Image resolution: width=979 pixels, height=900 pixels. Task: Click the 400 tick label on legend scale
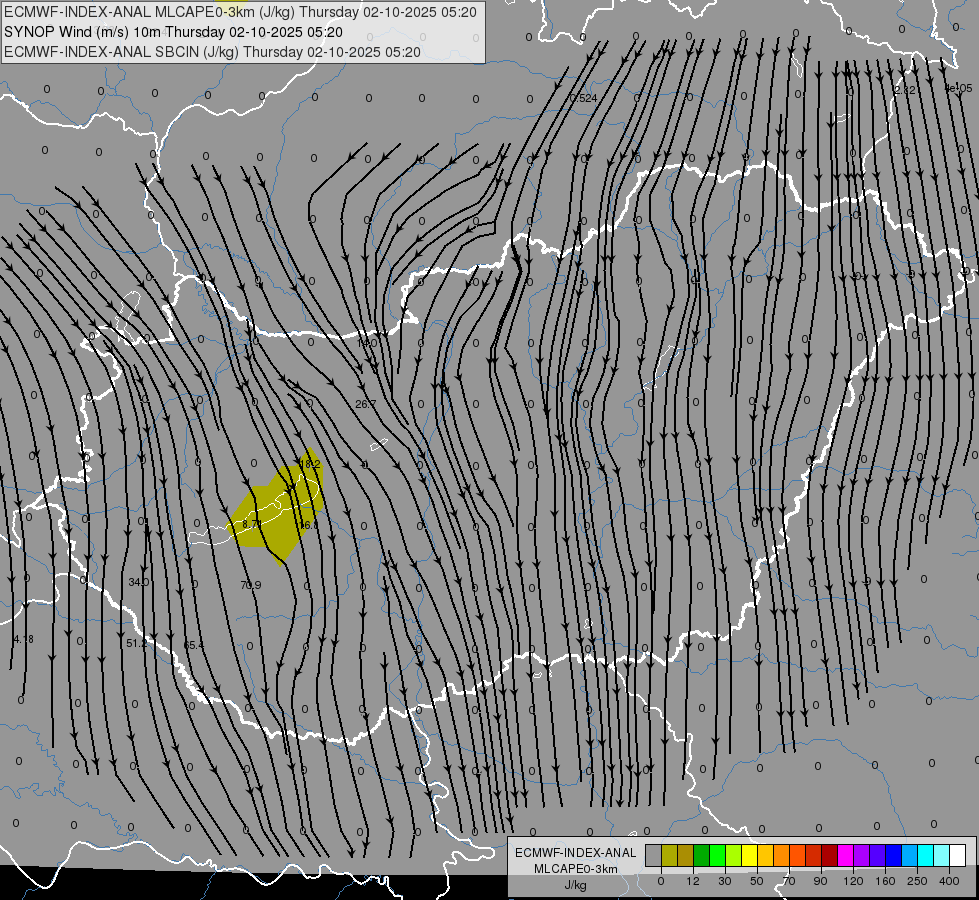[949, 881]
